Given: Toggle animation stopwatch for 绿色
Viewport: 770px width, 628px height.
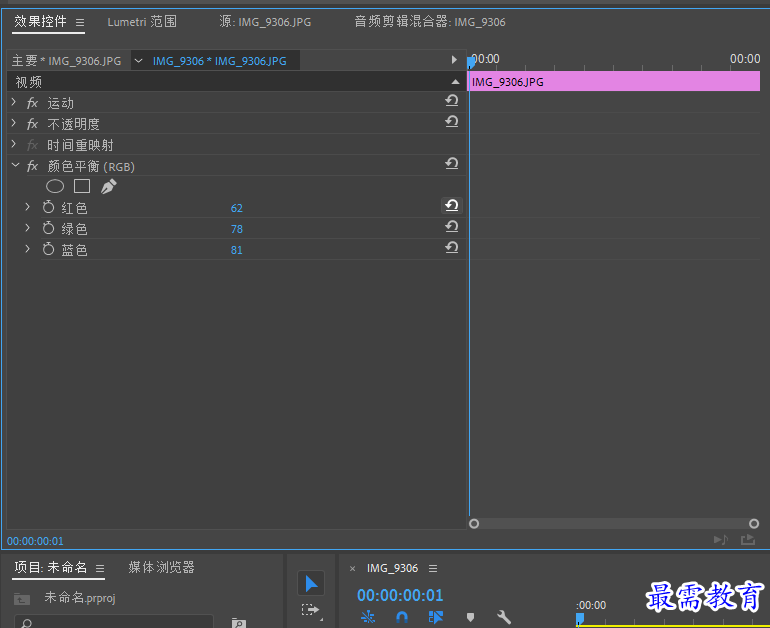Looking at the screenshot, I should click(x=48, y=228).
